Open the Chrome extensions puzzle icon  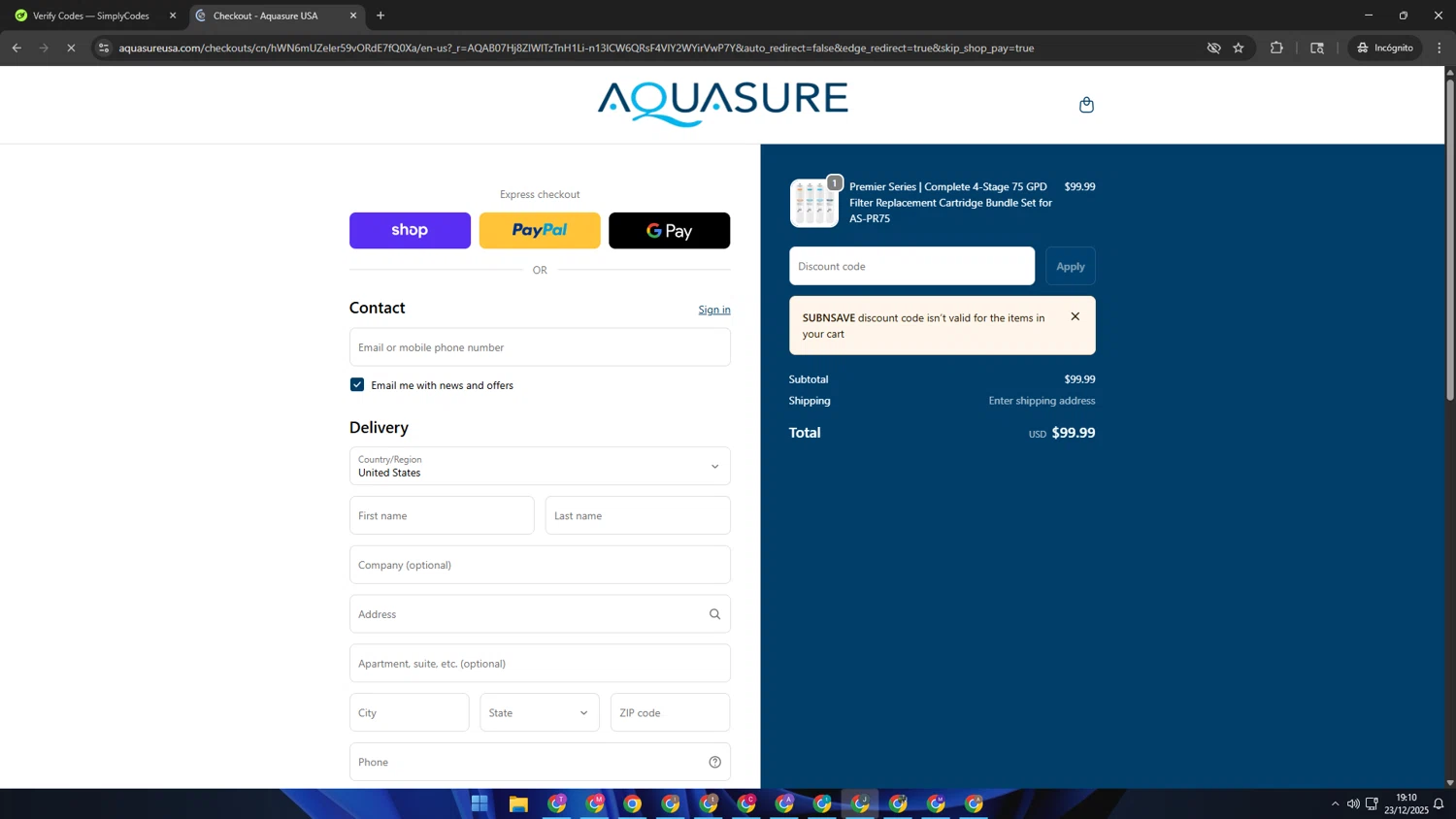click(1276, 48)
